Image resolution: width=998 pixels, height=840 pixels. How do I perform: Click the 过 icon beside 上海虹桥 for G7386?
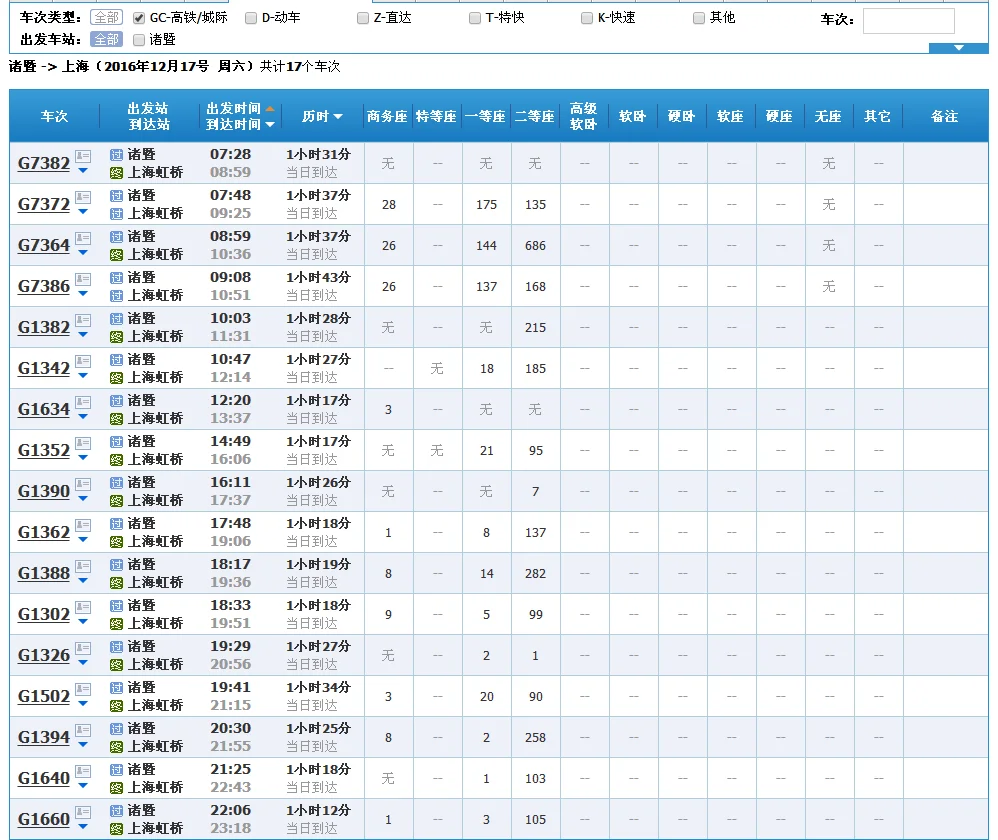pyautogui.click(x=115, y=294)
